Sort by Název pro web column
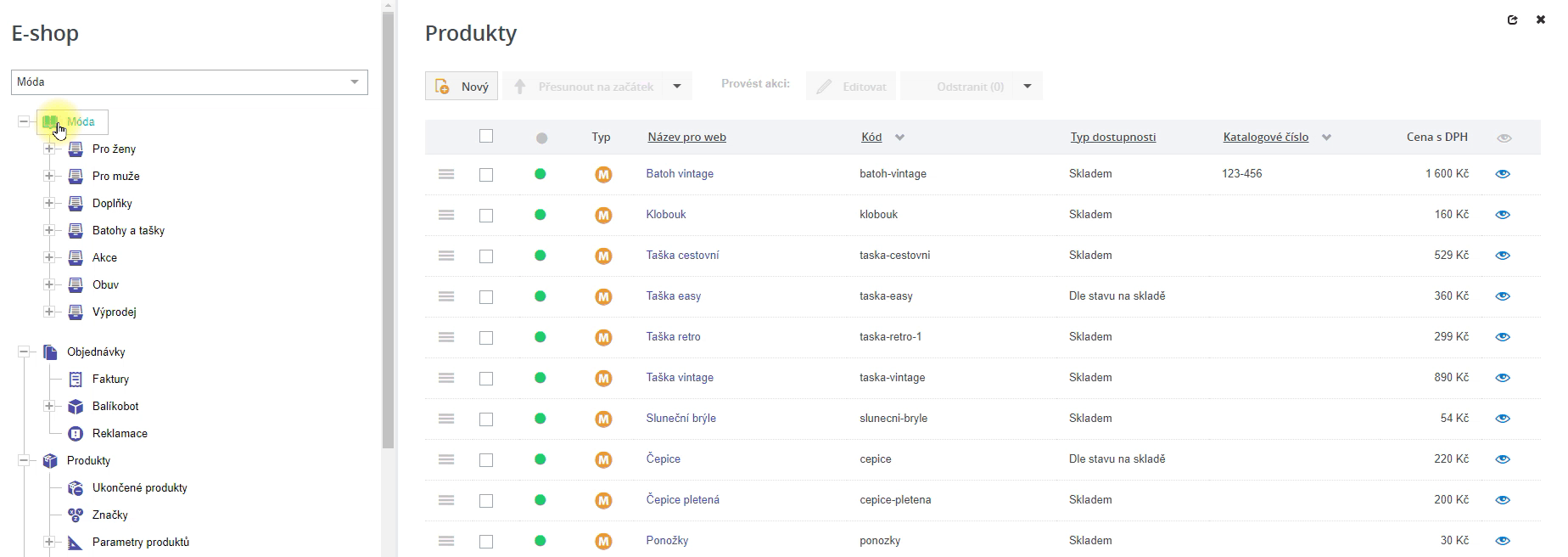Viewport: 1568px width, 557px height. pyautogui.click(x=686, y=138)
